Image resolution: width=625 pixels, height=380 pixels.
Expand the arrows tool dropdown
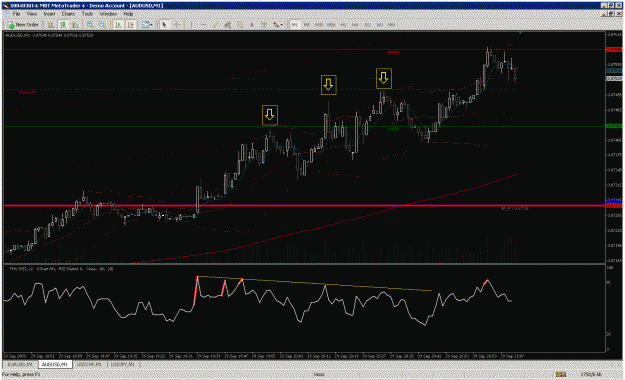point(282,25)
